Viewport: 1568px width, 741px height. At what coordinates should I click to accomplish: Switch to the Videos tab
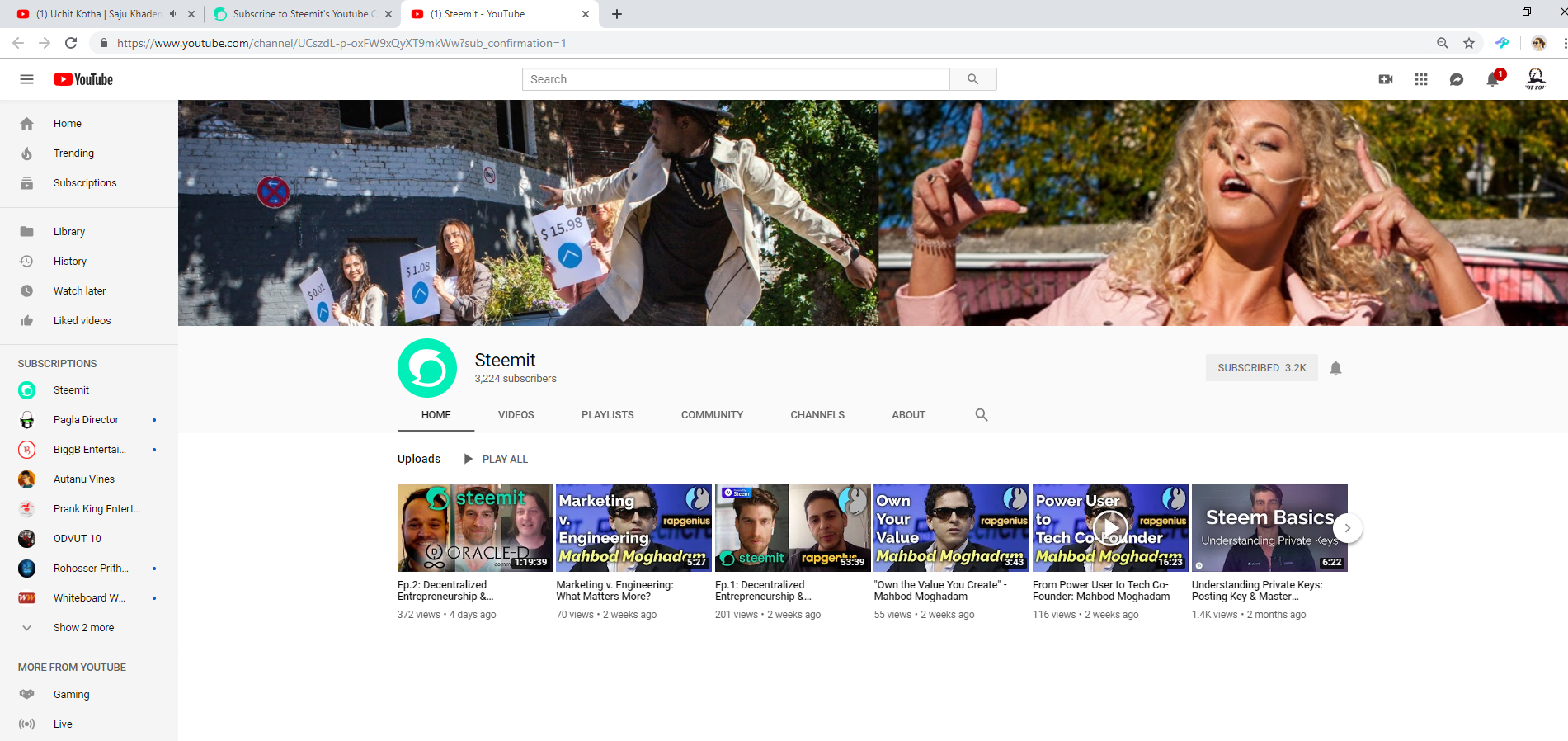point(516,415)
